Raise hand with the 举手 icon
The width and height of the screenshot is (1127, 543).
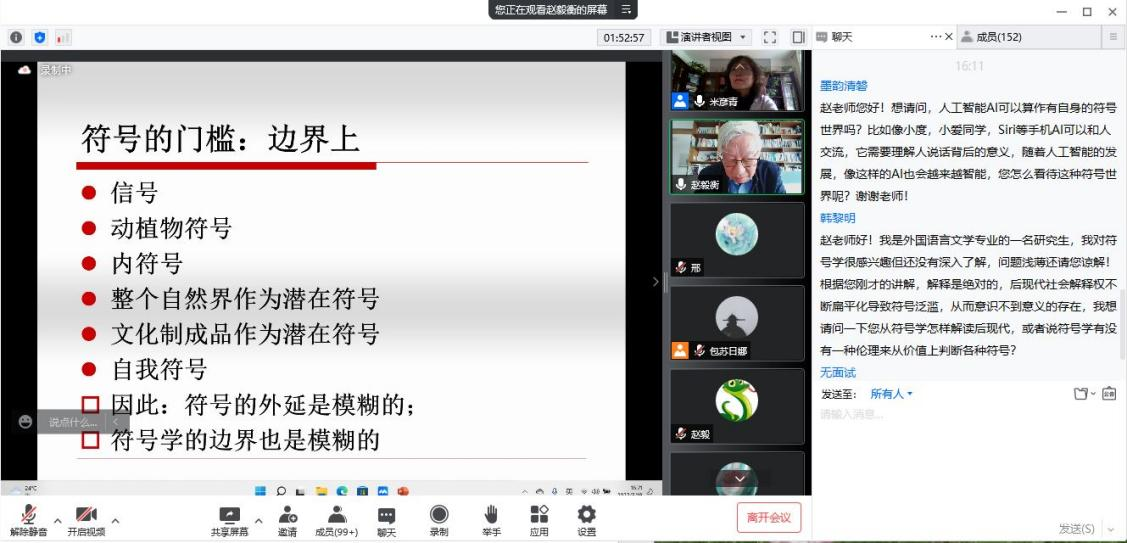pyautogui.click(x=491, y=515)
